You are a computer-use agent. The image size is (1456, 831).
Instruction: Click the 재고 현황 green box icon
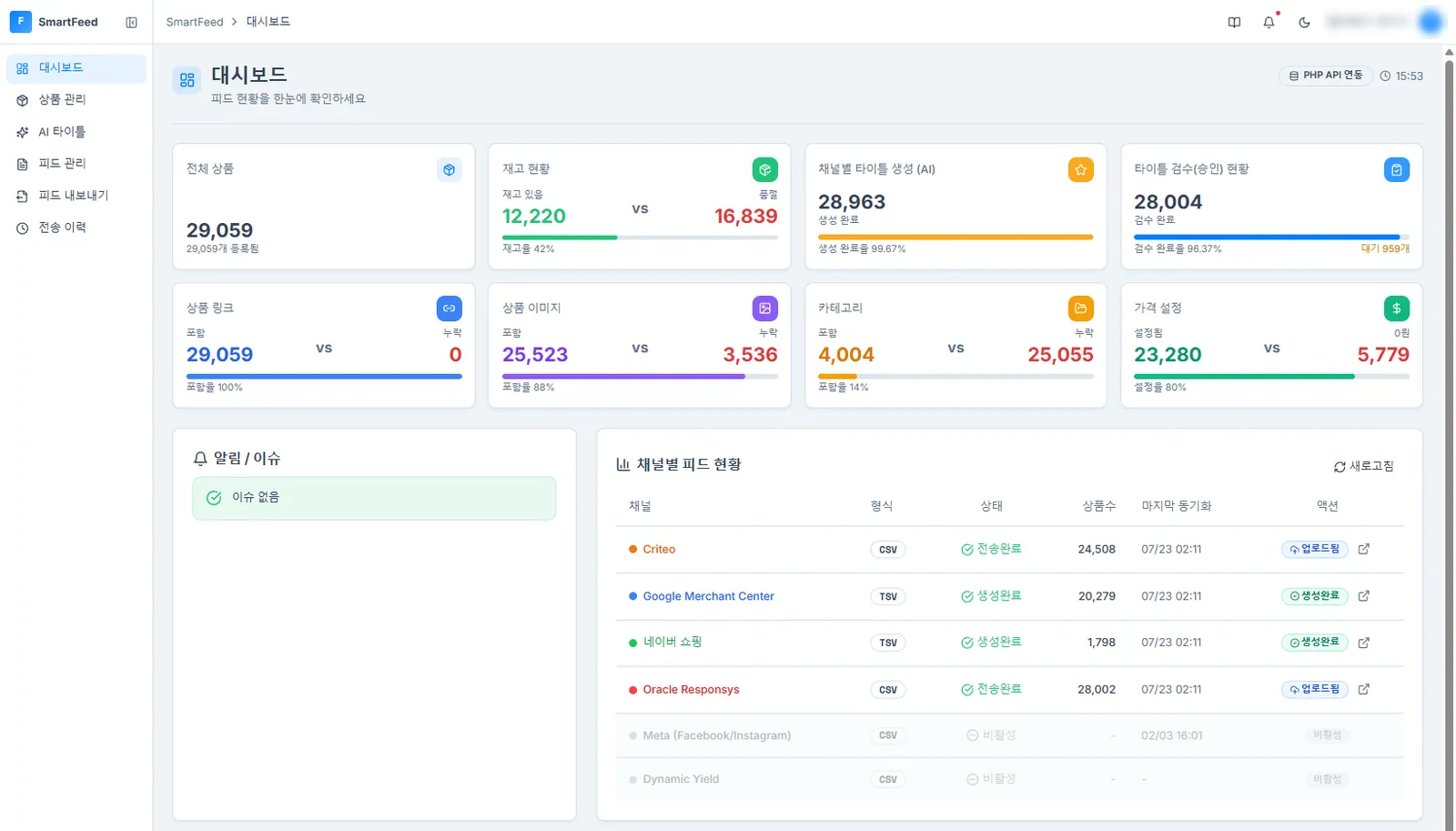tap(765, 169)
